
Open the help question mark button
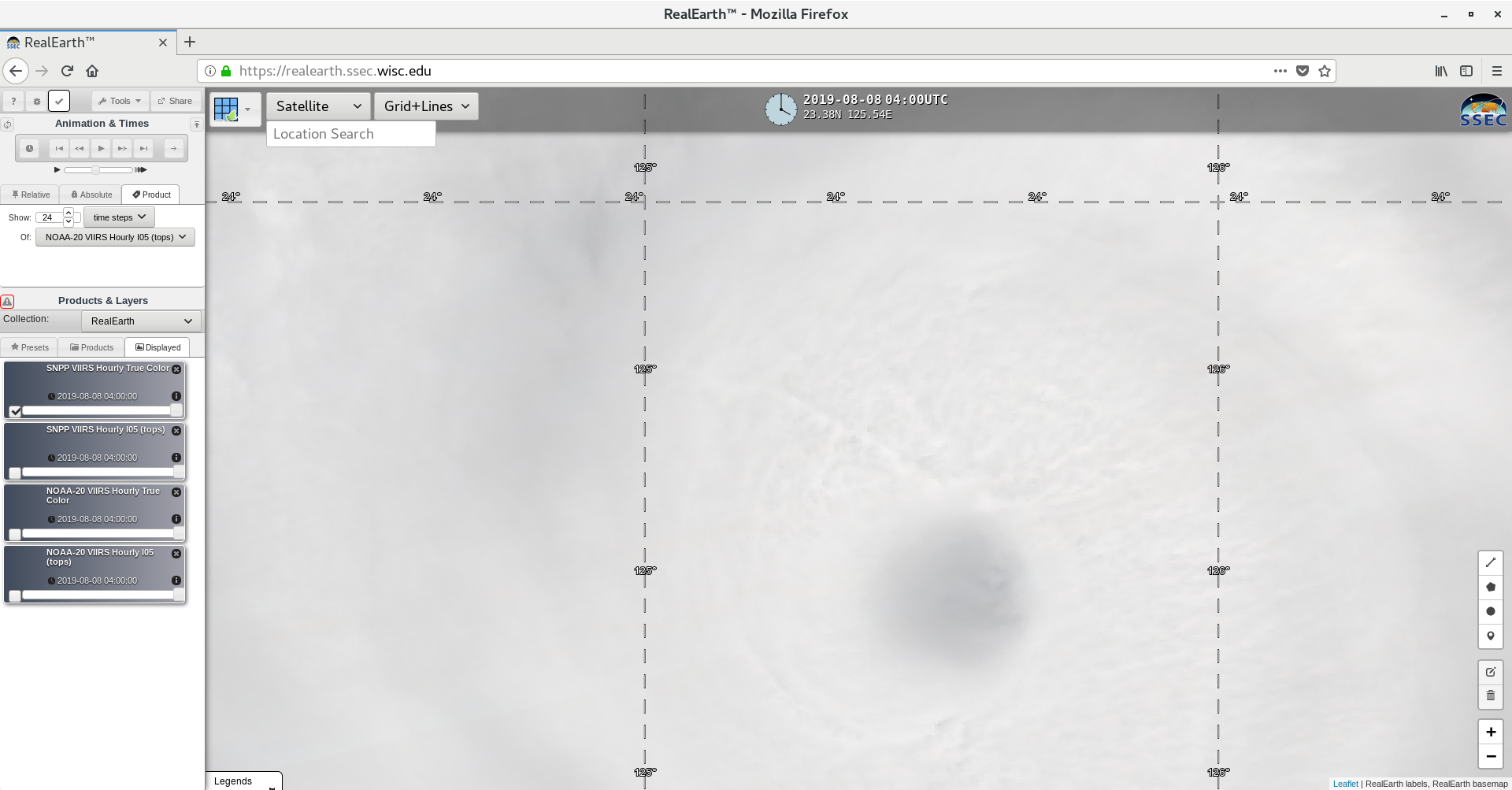[x=13, y=101]
